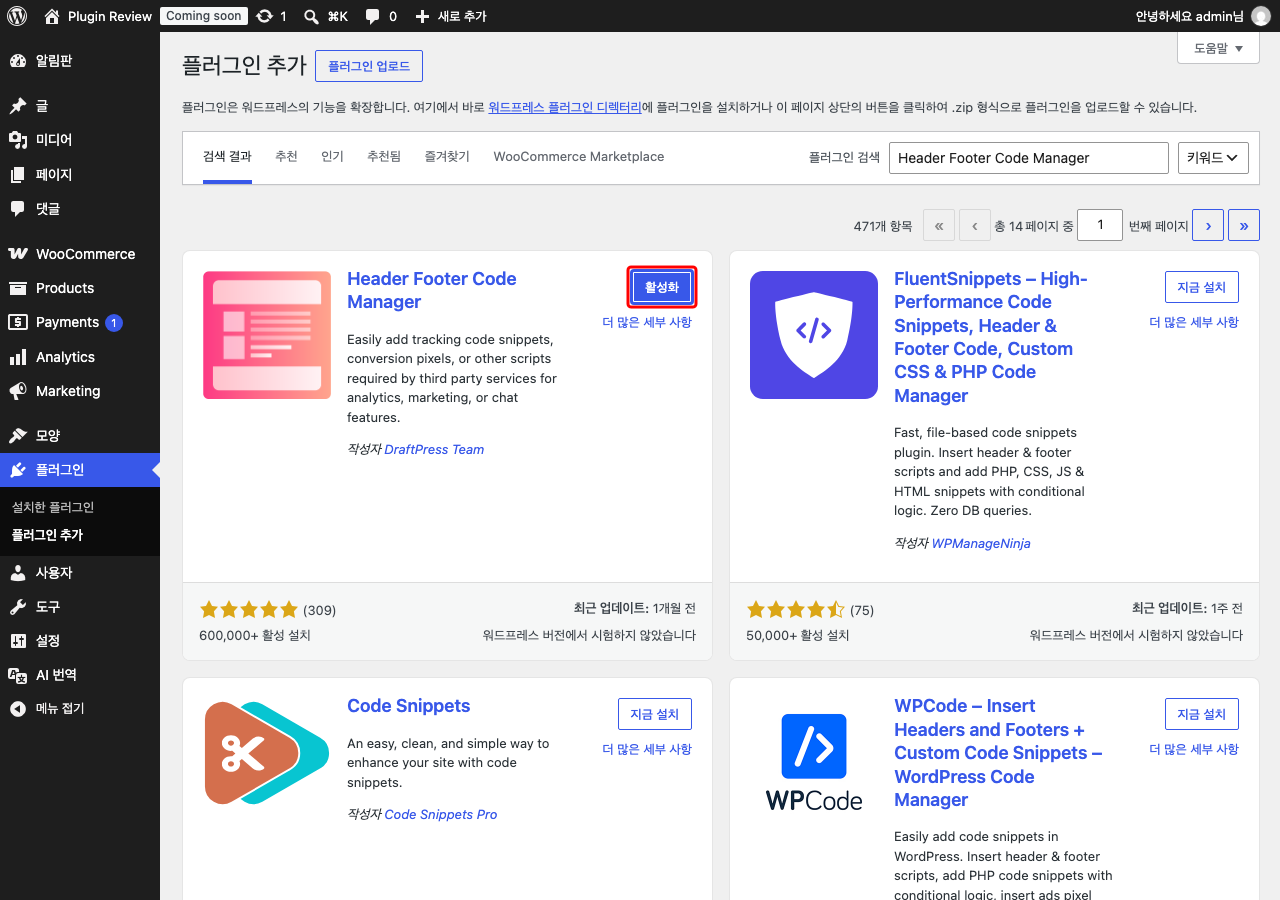Click the 글 pushpin icon

(17, 106)
